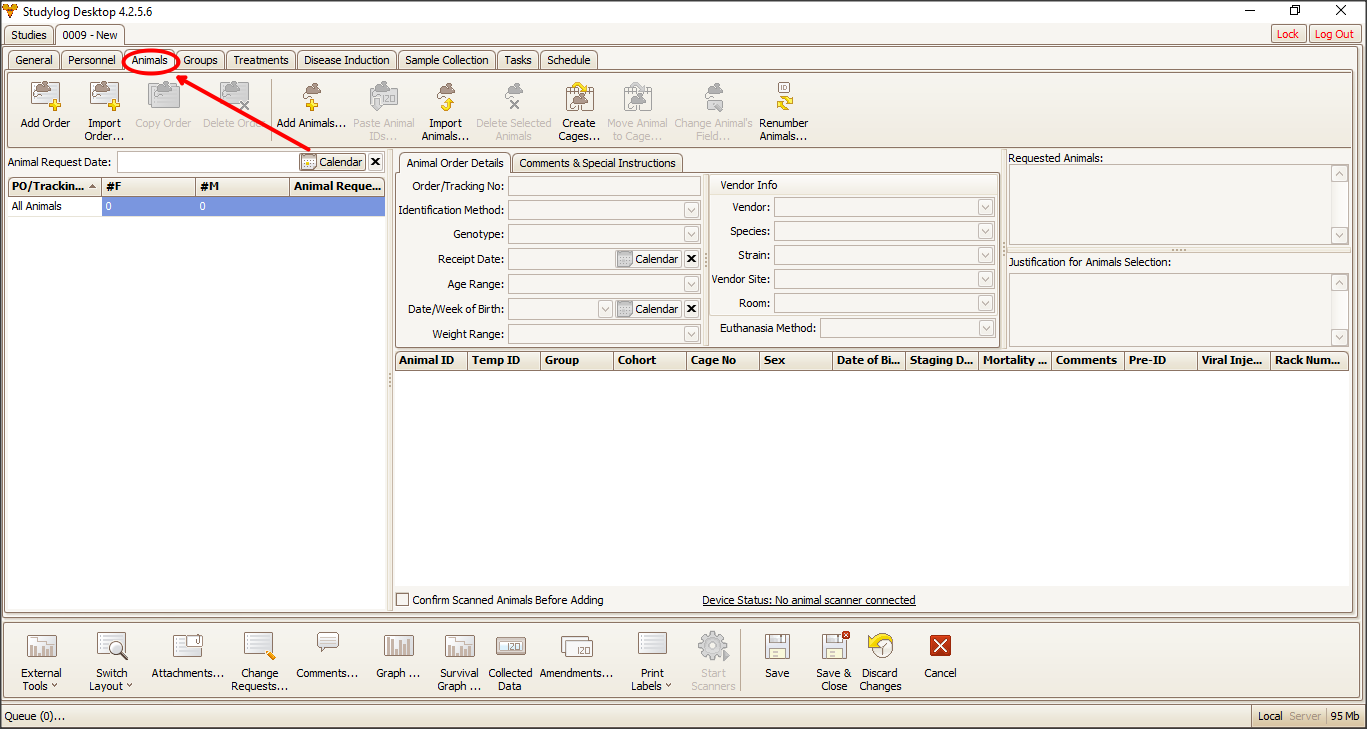This screenshot has height=729, width=1367.
Task: Click the Add Order icon
Action: [45, 97]
